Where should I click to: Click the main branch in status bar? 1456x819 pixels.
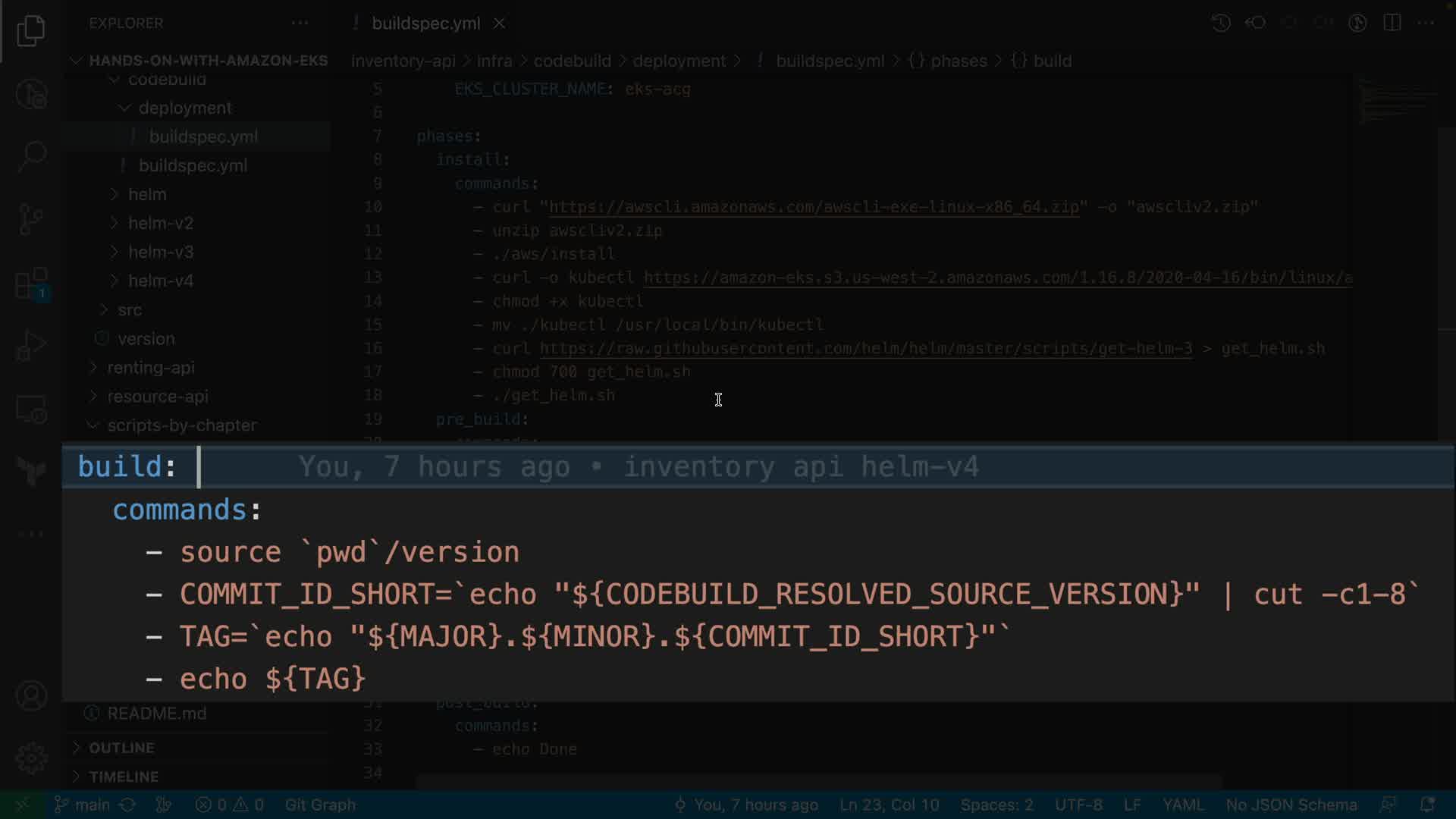coord(92,805)
